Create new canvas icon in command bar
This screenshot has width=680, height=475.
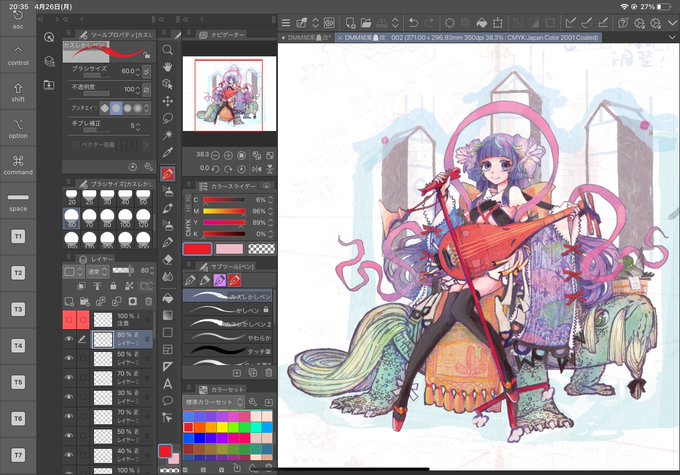pos(350,23)
